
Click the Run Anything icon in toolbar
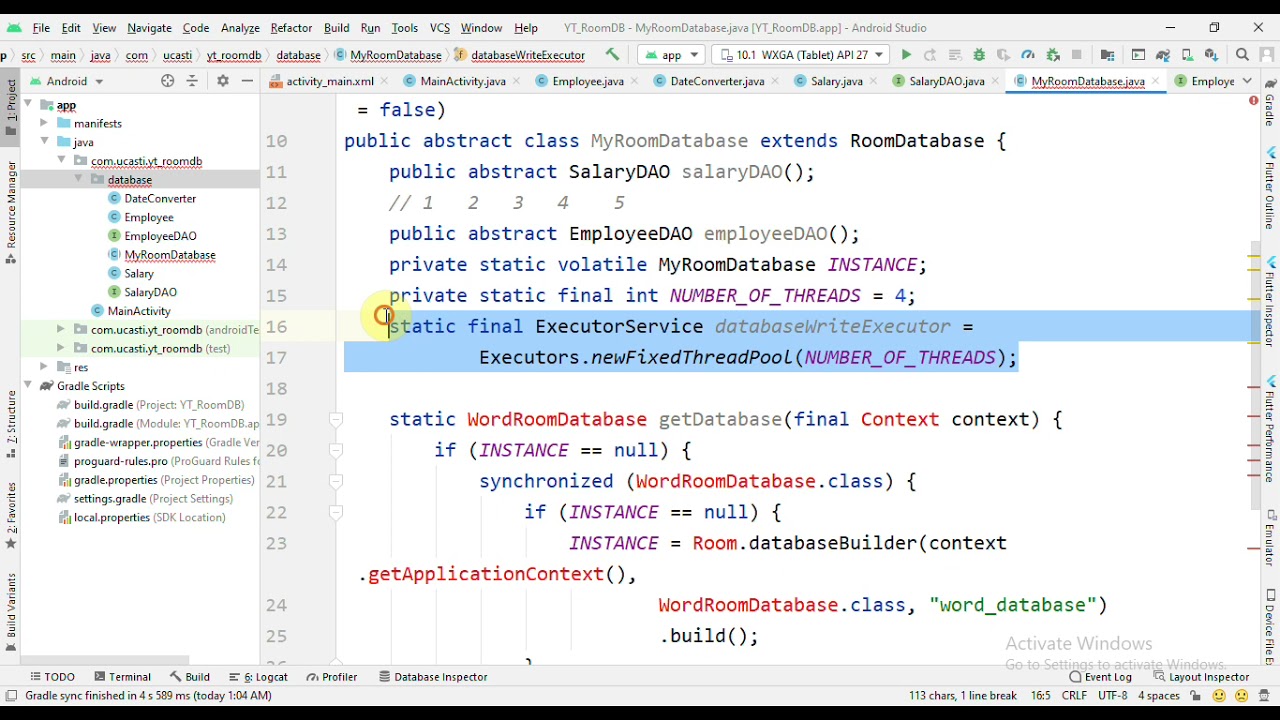pos(1138,55)
